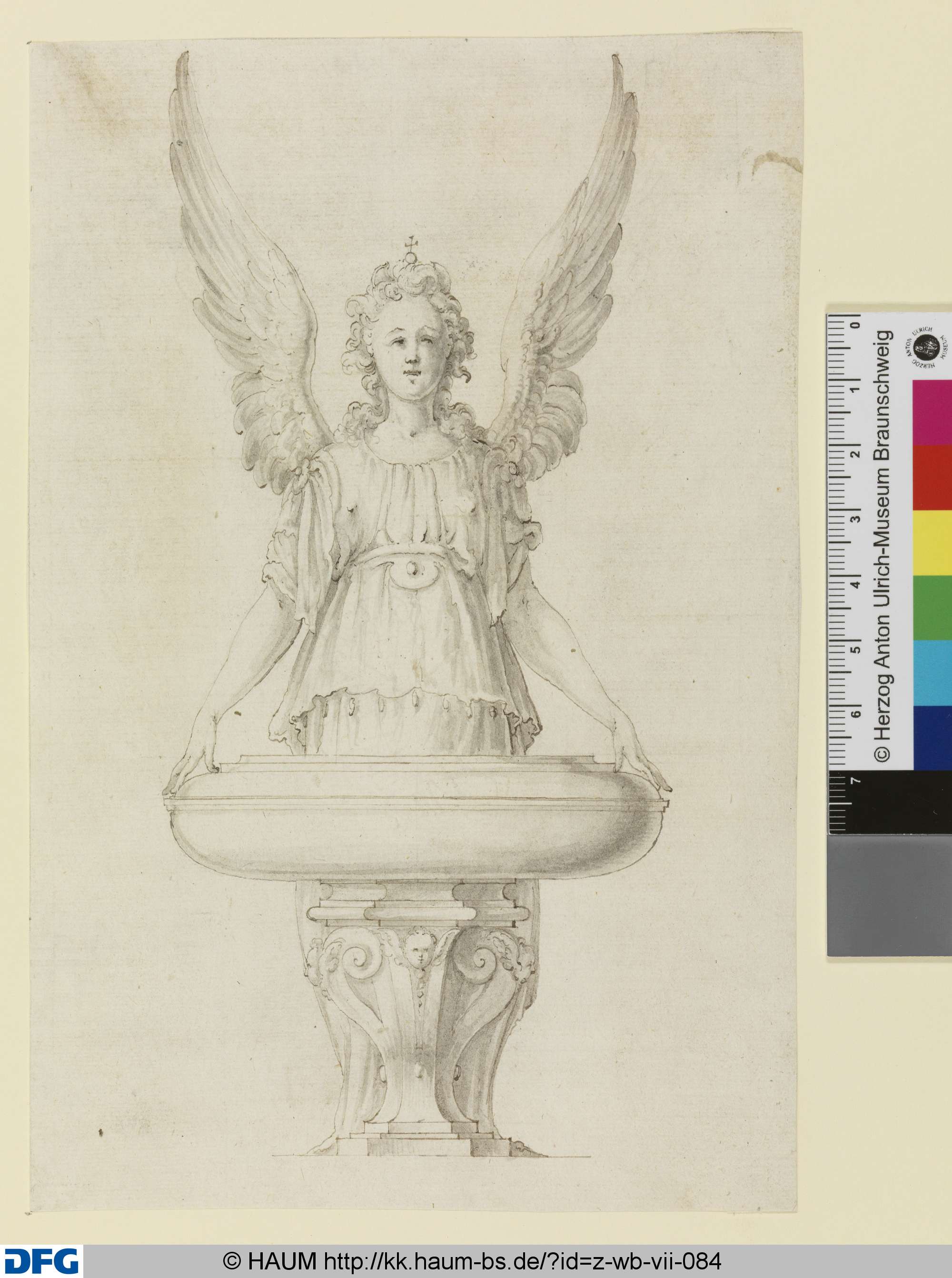Select the cyan color patch
Image resolution: width=952 pixels, height=1278 pixels.
coord(932,673)
